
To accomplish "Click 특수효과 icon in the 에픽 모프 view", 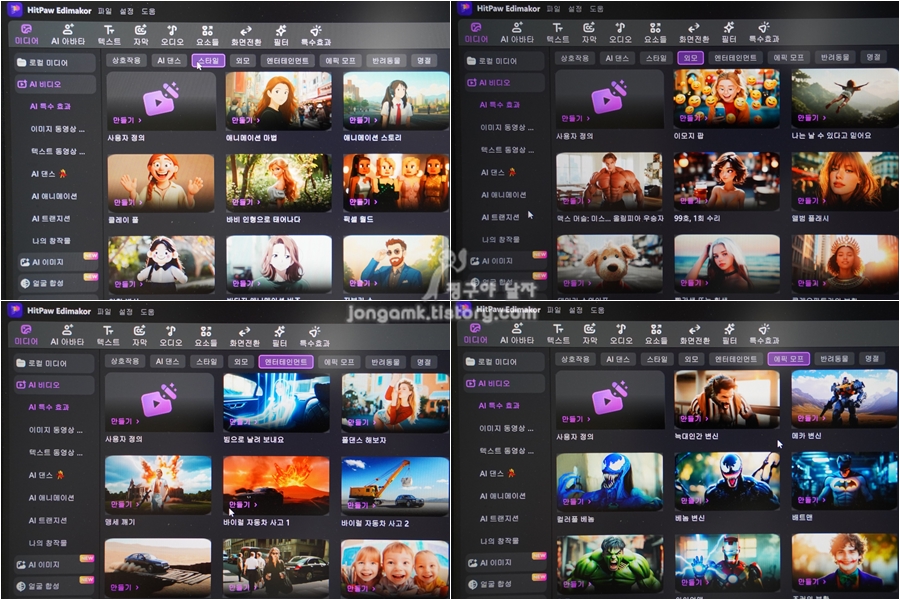I will pos(764,334).
